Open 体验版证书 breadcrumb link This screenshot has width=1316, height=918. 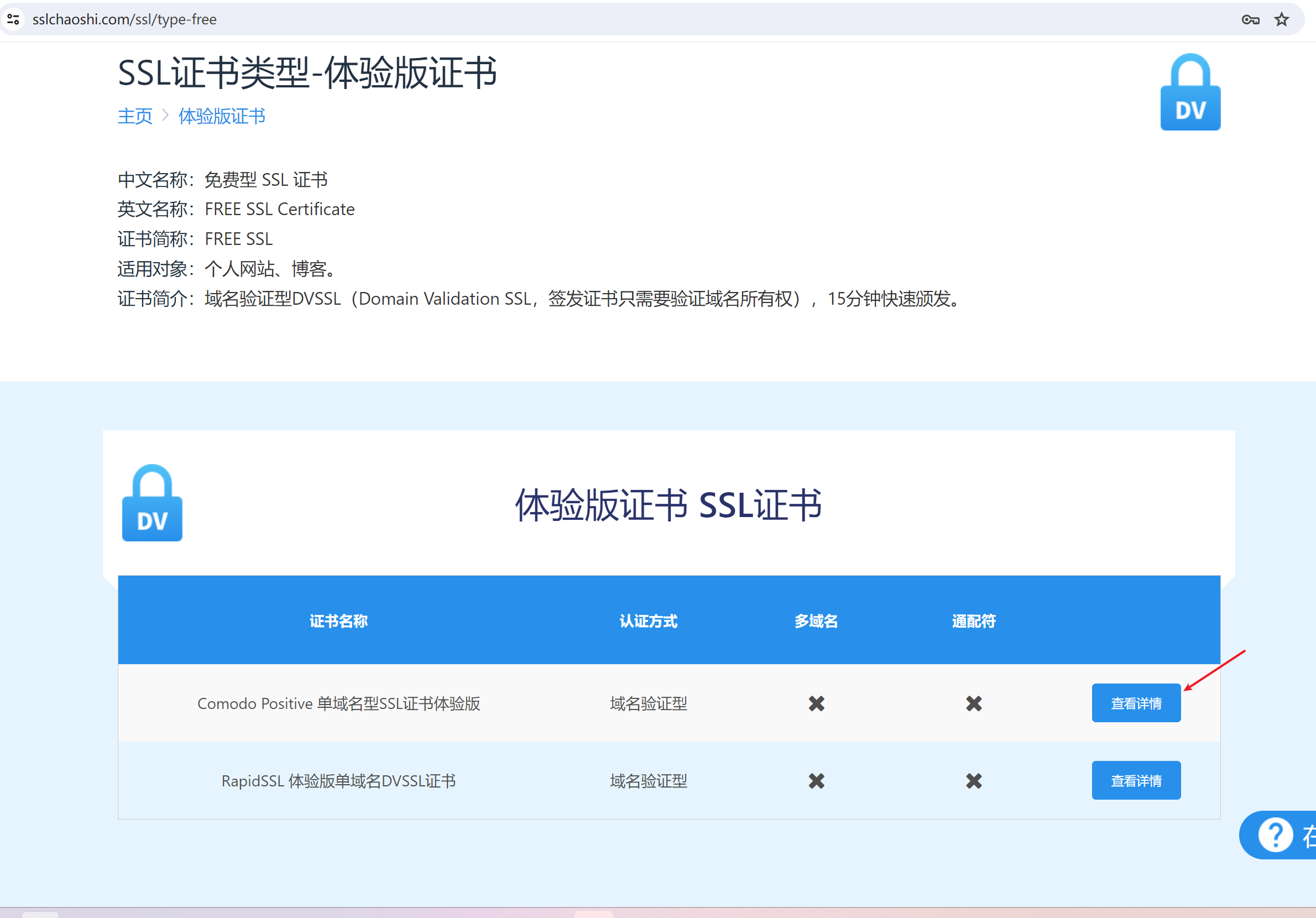(222, 116)
